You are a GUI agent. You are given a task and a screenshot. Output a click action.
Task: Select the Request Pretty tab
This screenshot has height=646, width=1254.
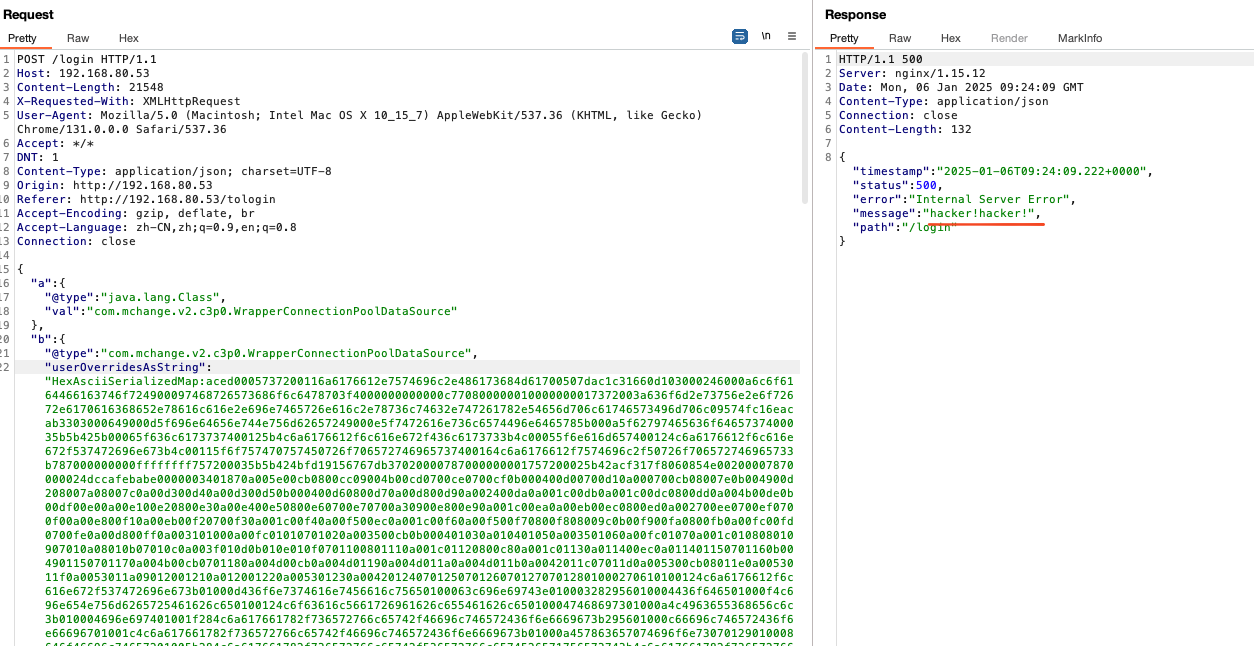pyautogui.click(x=22, y=38)
